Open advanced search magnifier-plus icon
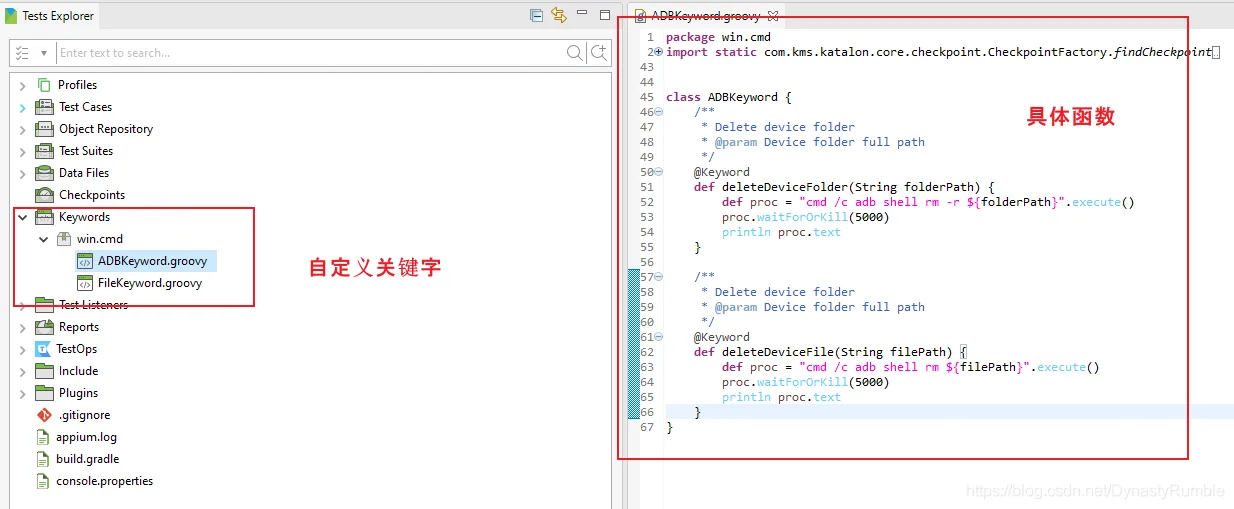The image size is (1234, 509). click(x=598, y=53)
